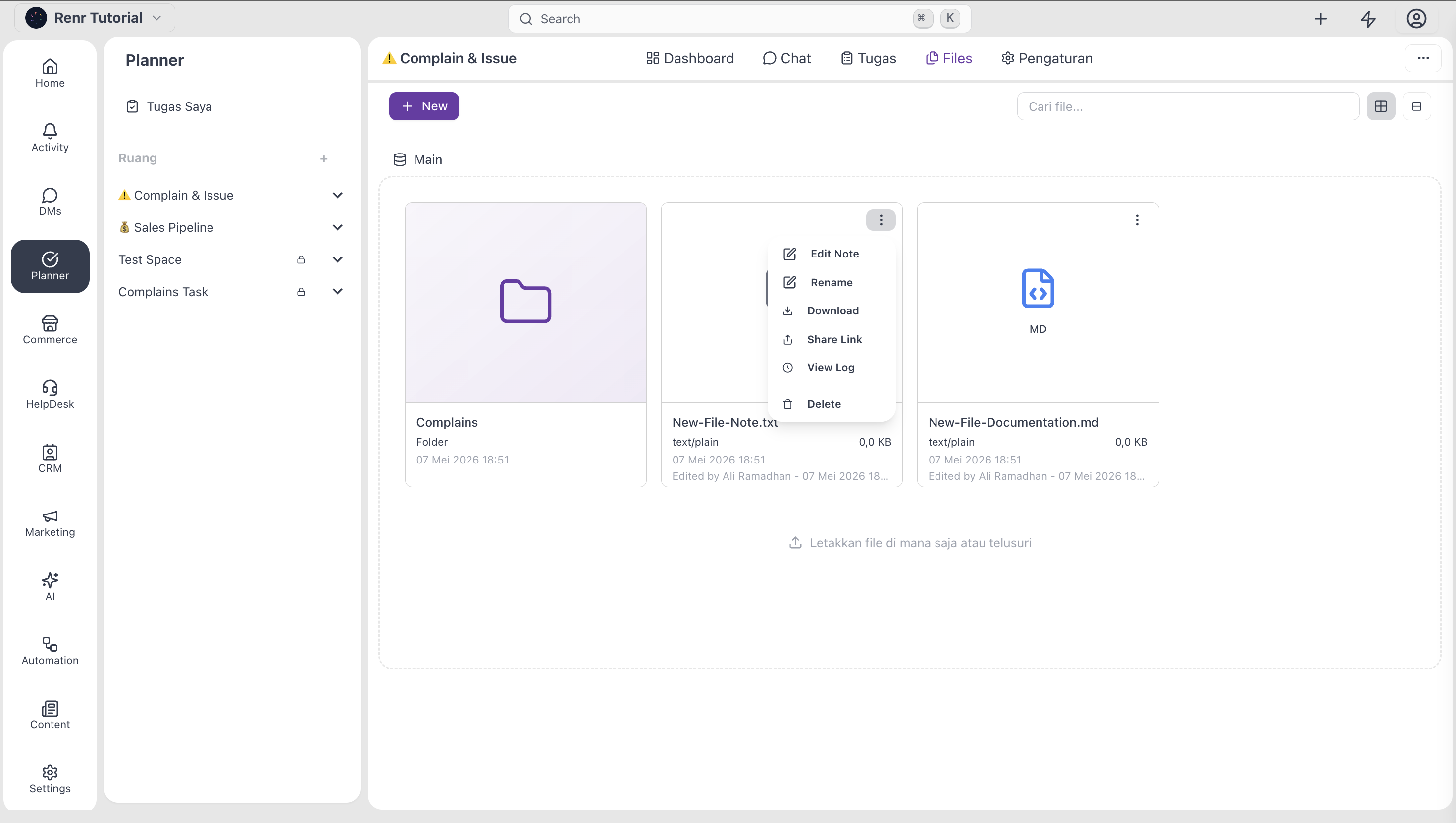
Task: Open the Commerce module icon
Action: [x=50, y=323]
